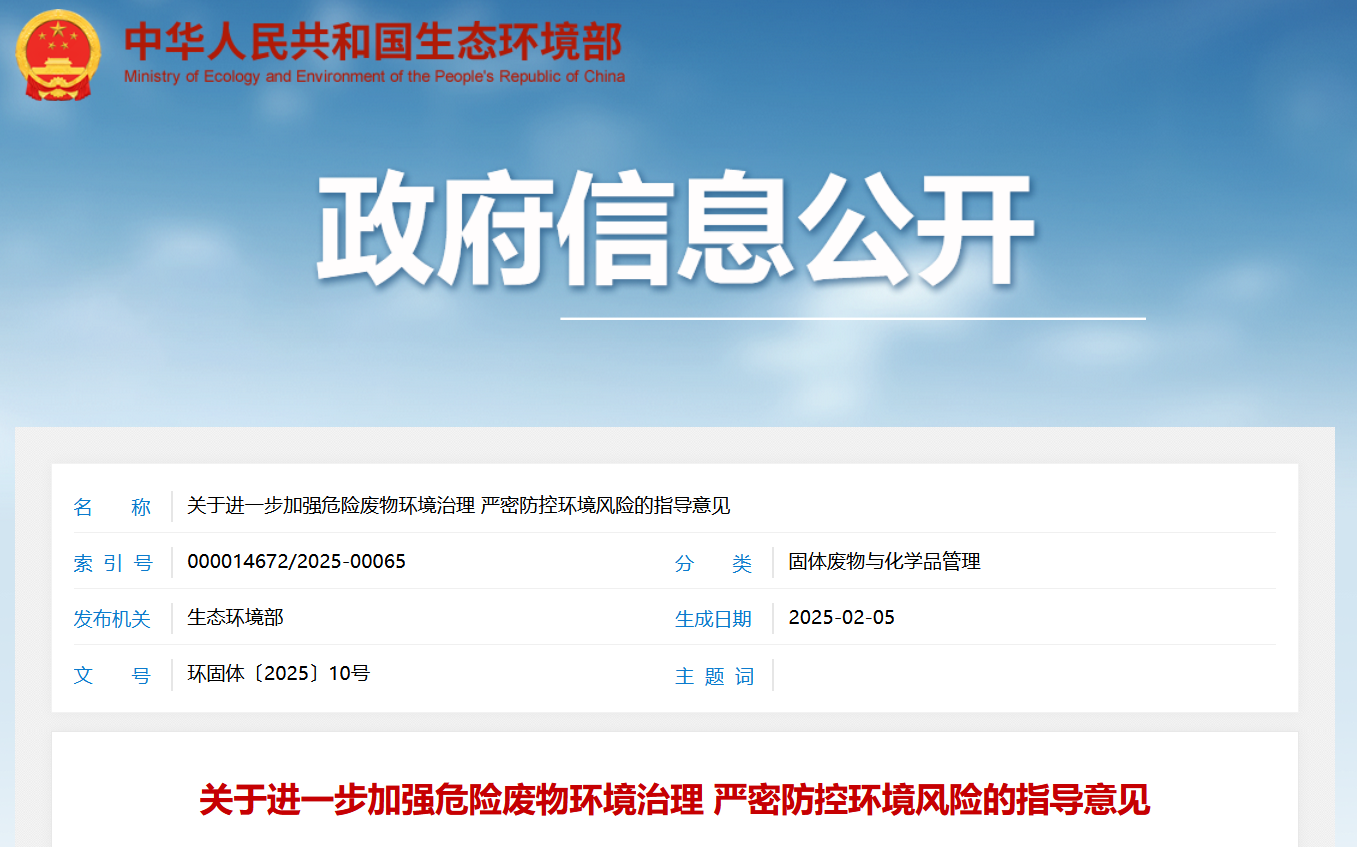Viewport: 1357px width, 847px height.
Task: Click index number 000014672/2025-00065
Action: click(x=296, y=561)
